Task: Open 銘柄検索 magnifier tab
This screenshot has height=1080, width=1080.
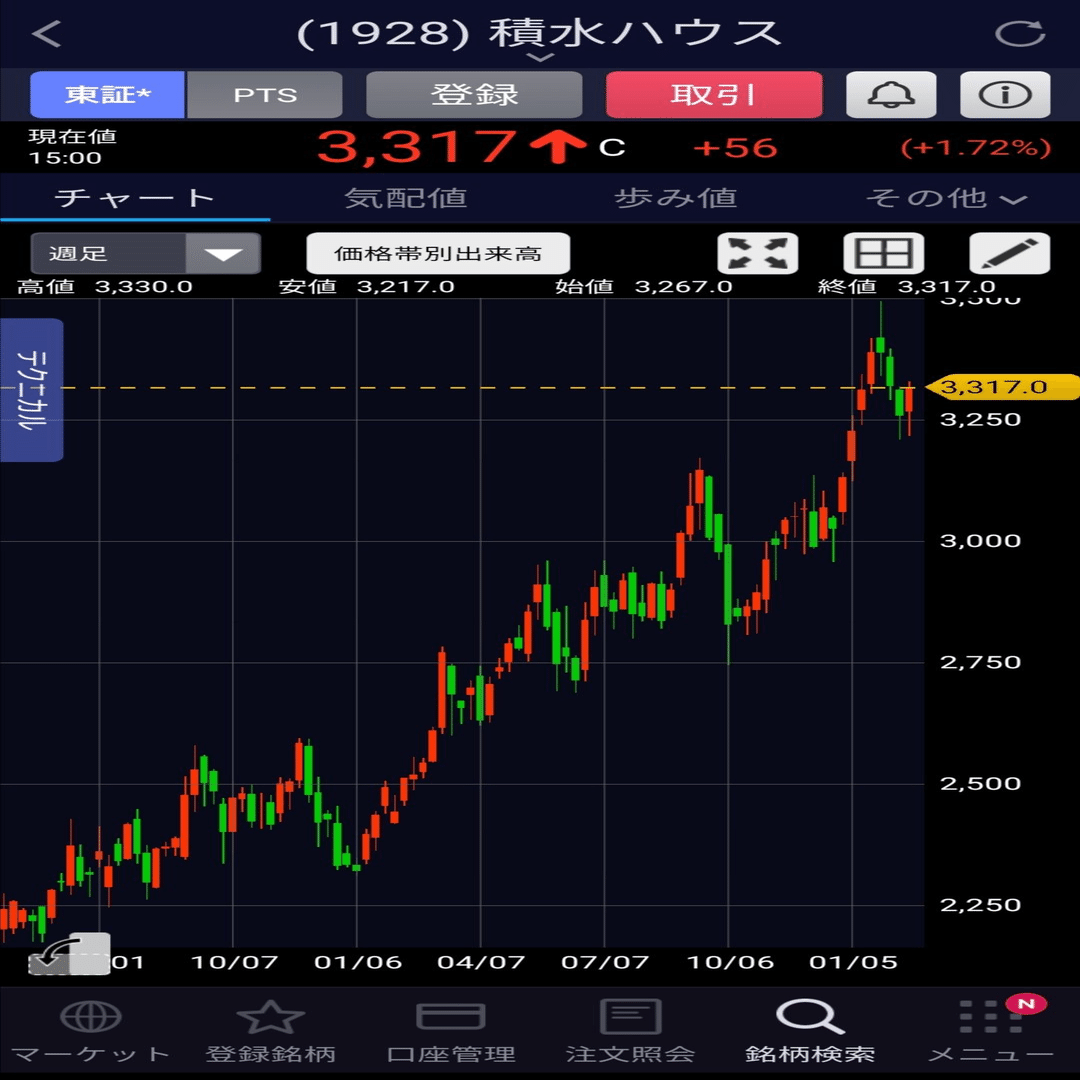Action: [x=810, y=1031]
